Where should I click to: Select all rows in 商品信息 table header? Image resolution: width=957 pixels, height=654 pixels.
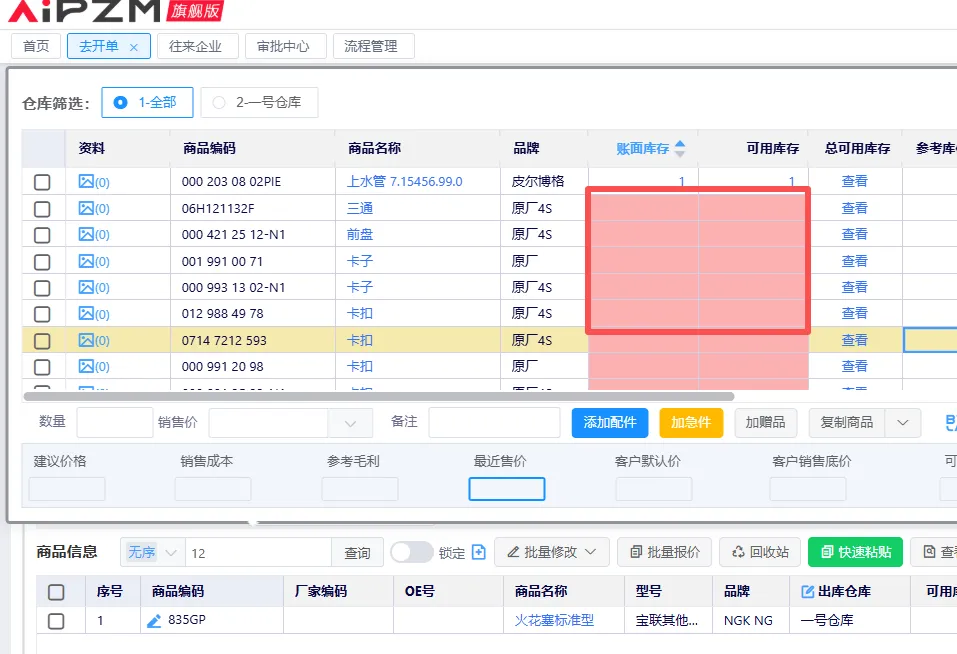pyautogui.click(x=56, y=592)
